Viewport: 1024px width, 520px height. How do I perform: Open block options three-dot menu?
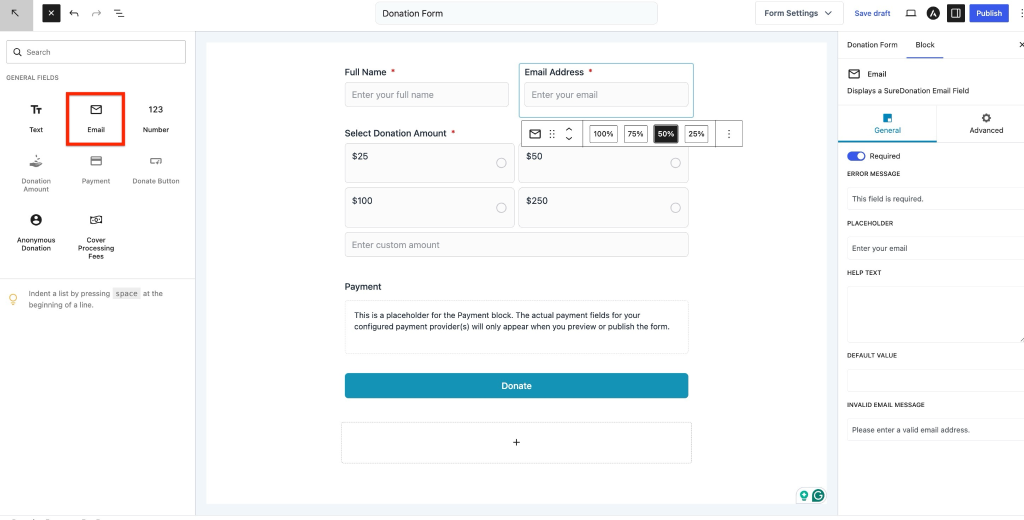[729, 134]
